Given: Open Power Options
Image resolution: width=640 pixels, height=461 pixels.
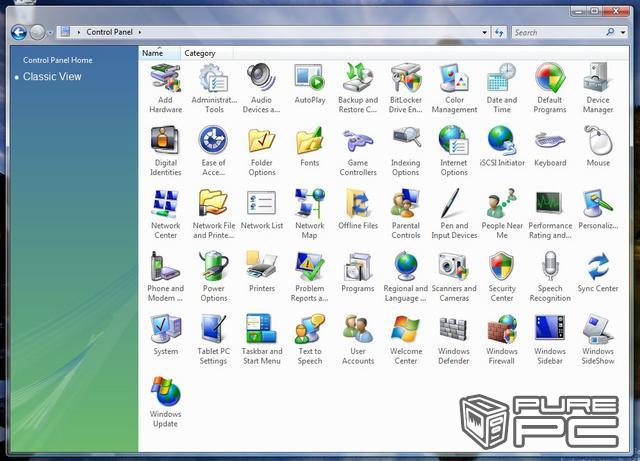Looking at the screenshot, I should [x=213, y=277].
